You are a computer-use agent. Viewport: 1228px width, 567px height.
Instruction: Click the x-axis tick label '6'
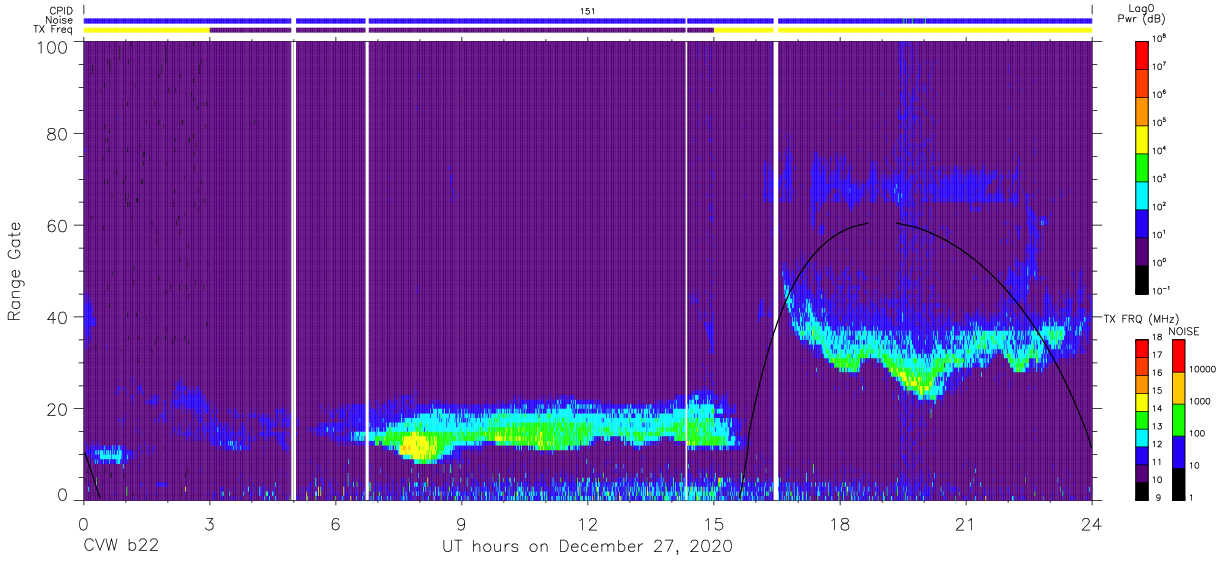coord(335,523)
